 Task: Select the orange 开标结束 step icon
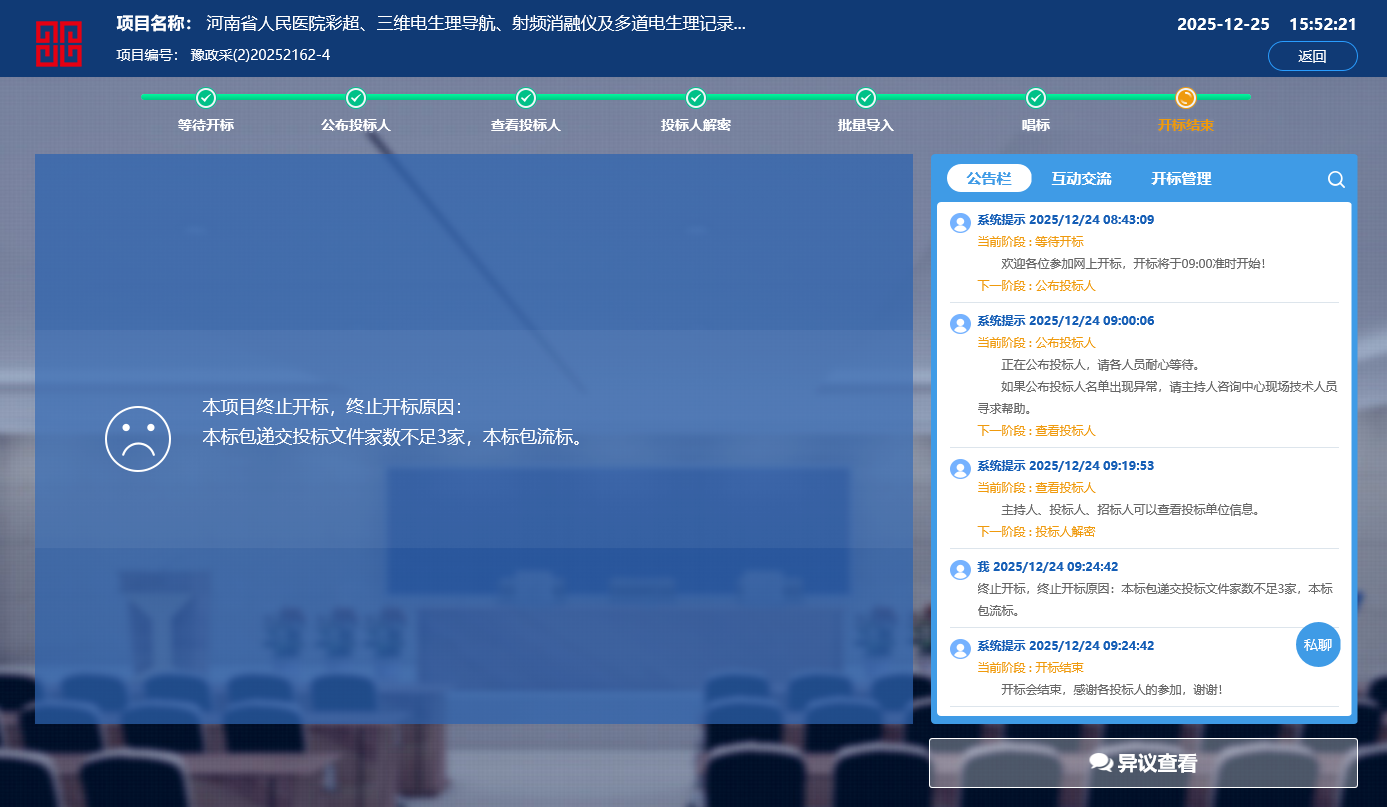(1186, 98)
